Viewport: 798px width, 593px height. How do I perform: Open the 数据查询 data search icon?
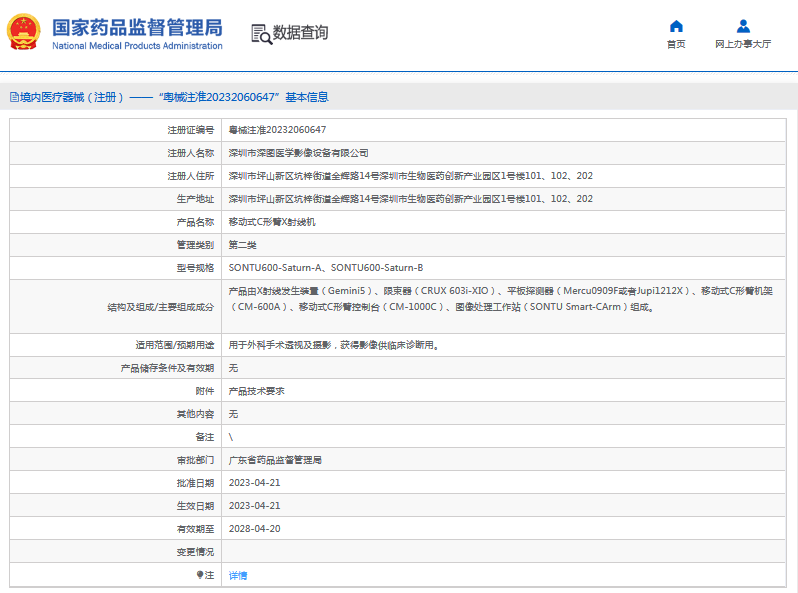point(262,34)
